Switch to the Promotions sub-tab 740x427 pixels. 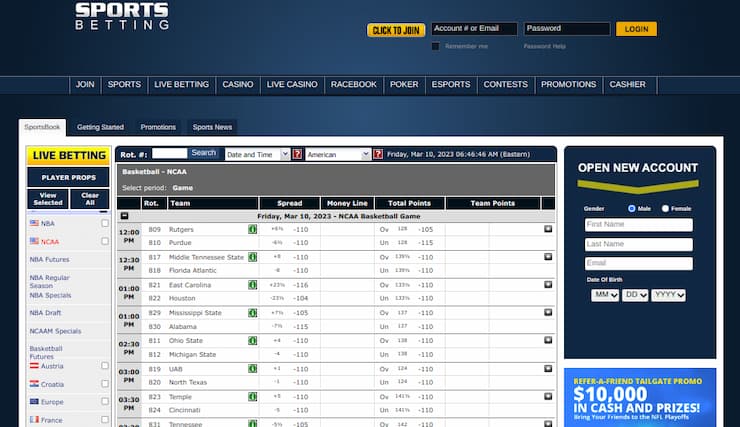coord(158,127)
